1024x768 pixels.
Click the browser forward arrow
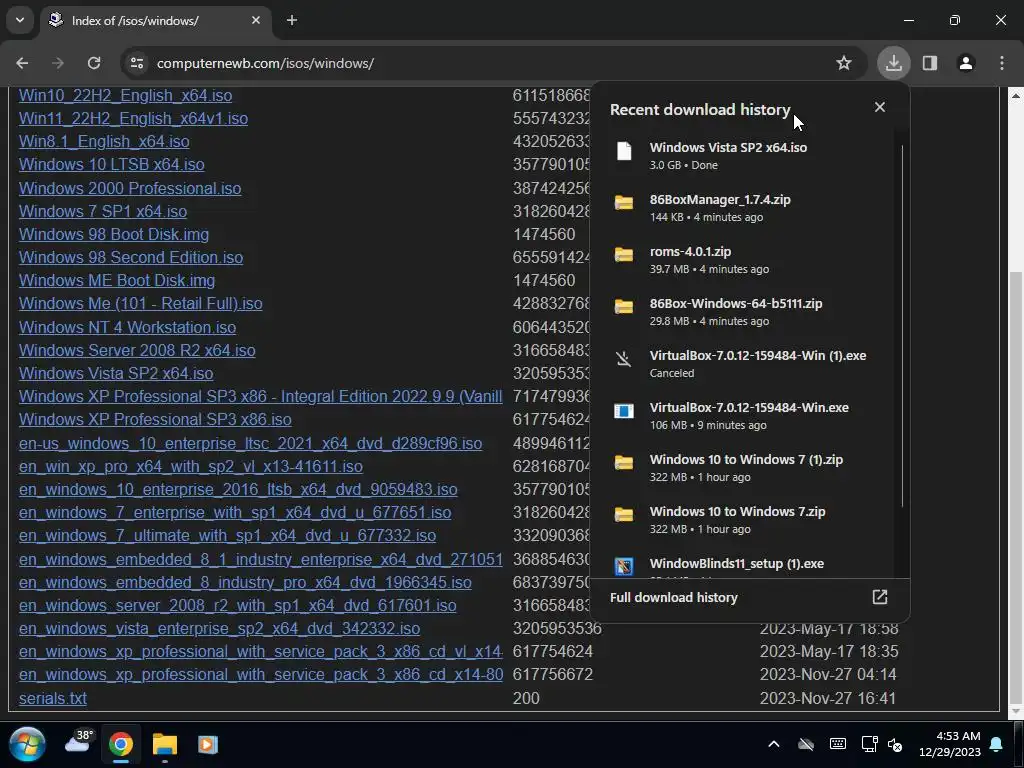(58, 63)
